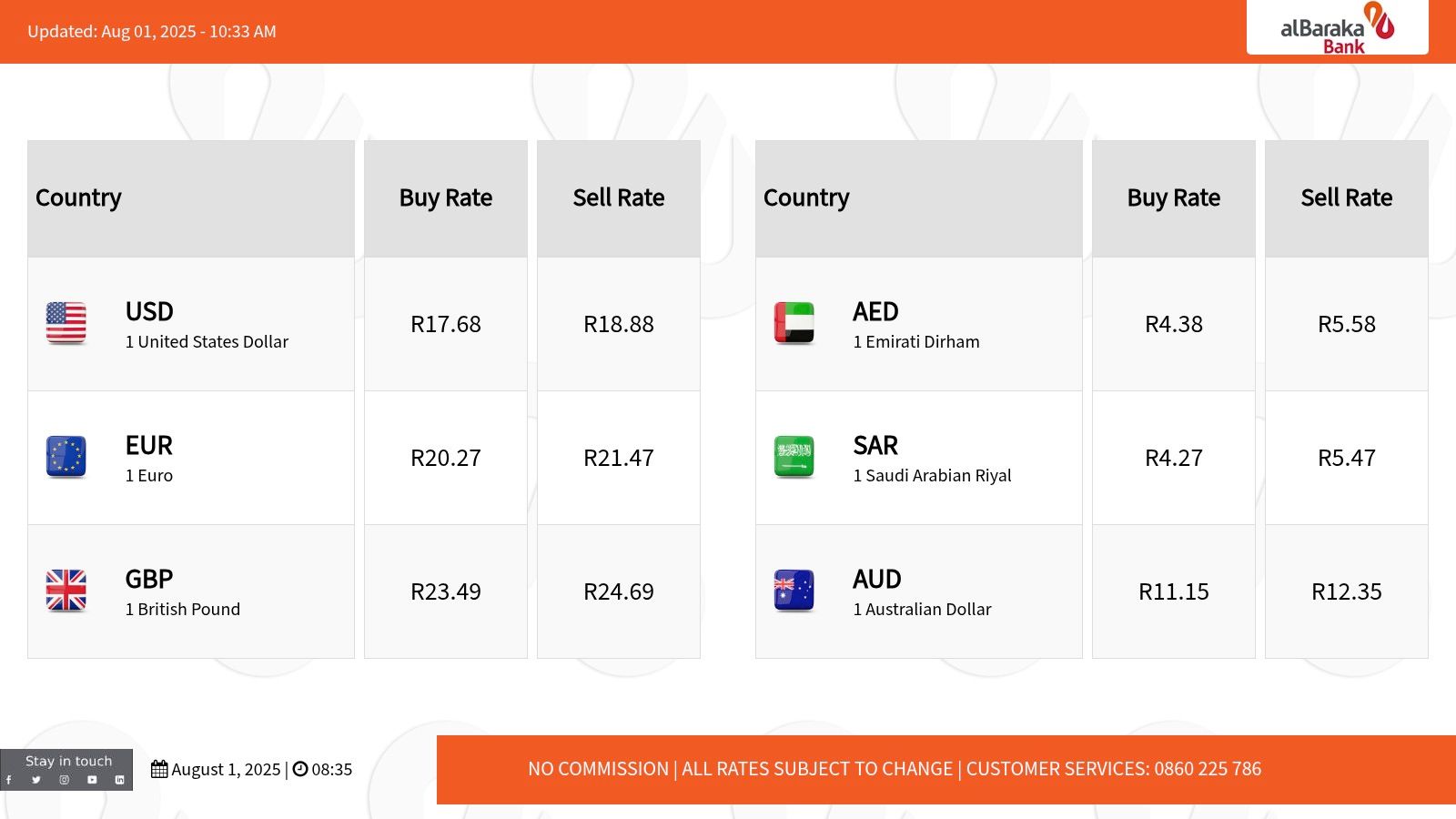Viewport: 1456px width, 819px height.
Task: Select the right table Sell Rate header
Action: 1346,197
